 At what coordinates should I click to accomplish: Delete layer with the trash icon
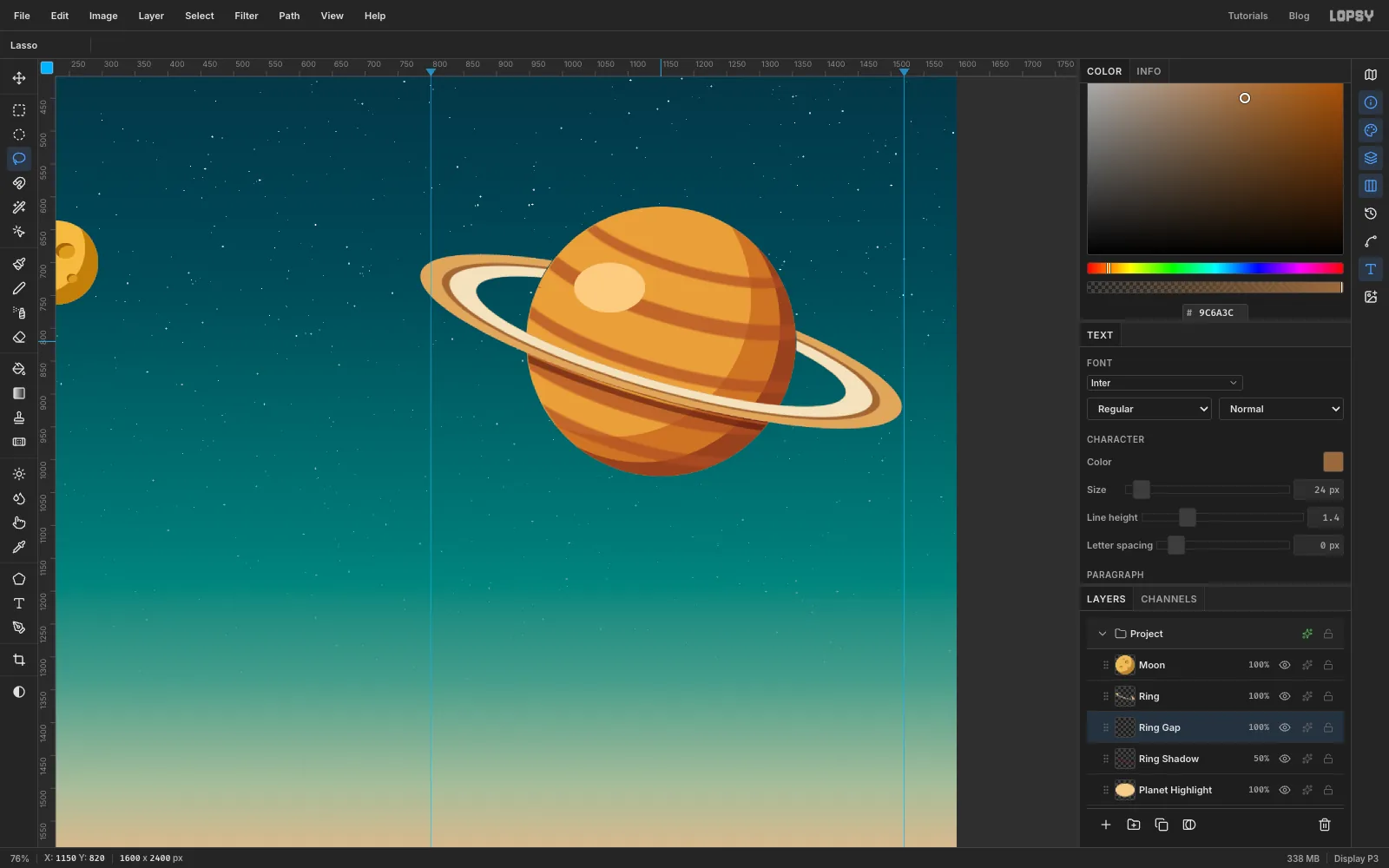1325,825
